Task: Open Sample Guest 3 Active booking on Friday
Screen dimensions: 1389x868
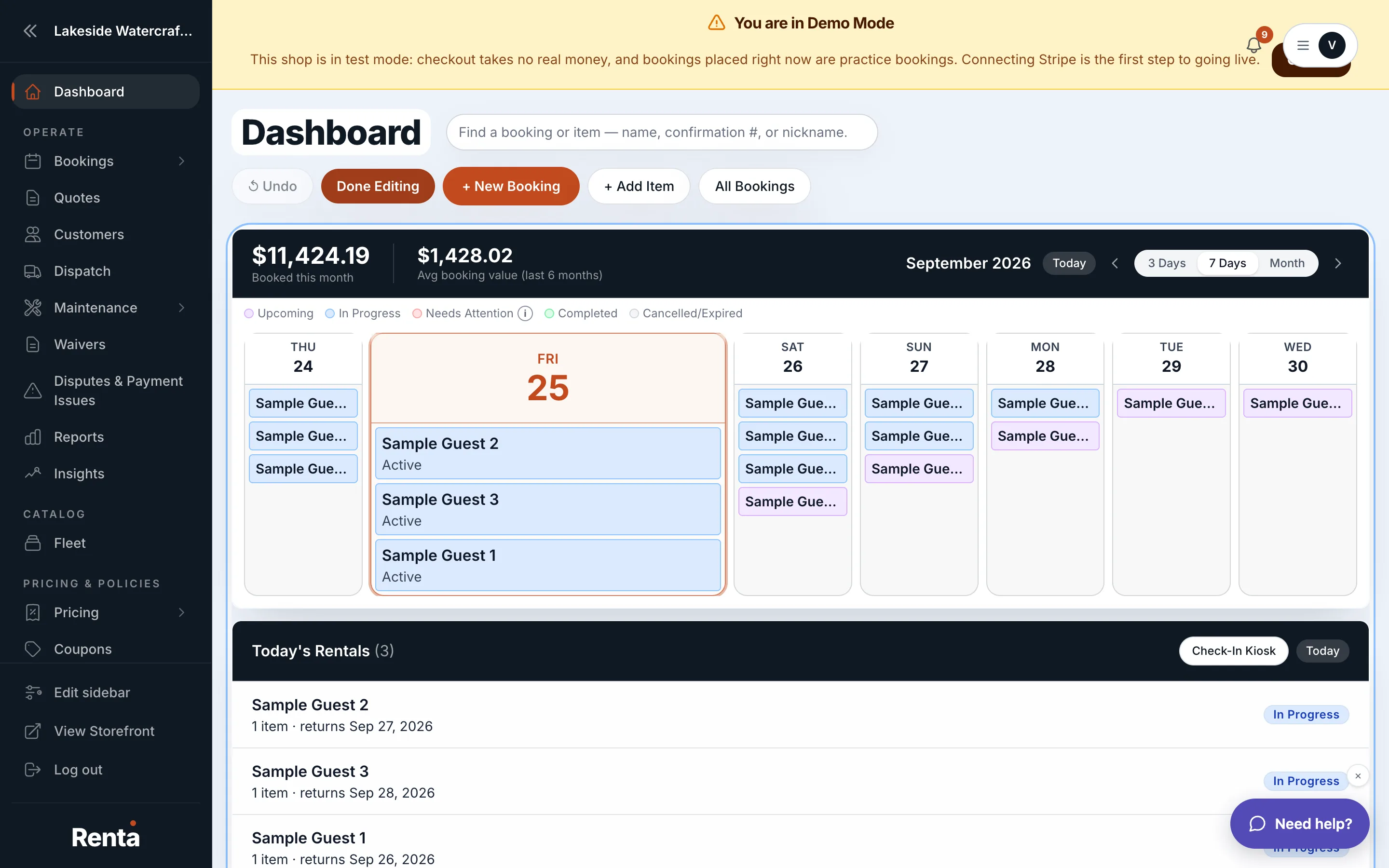Action: (x=547, y=509)
